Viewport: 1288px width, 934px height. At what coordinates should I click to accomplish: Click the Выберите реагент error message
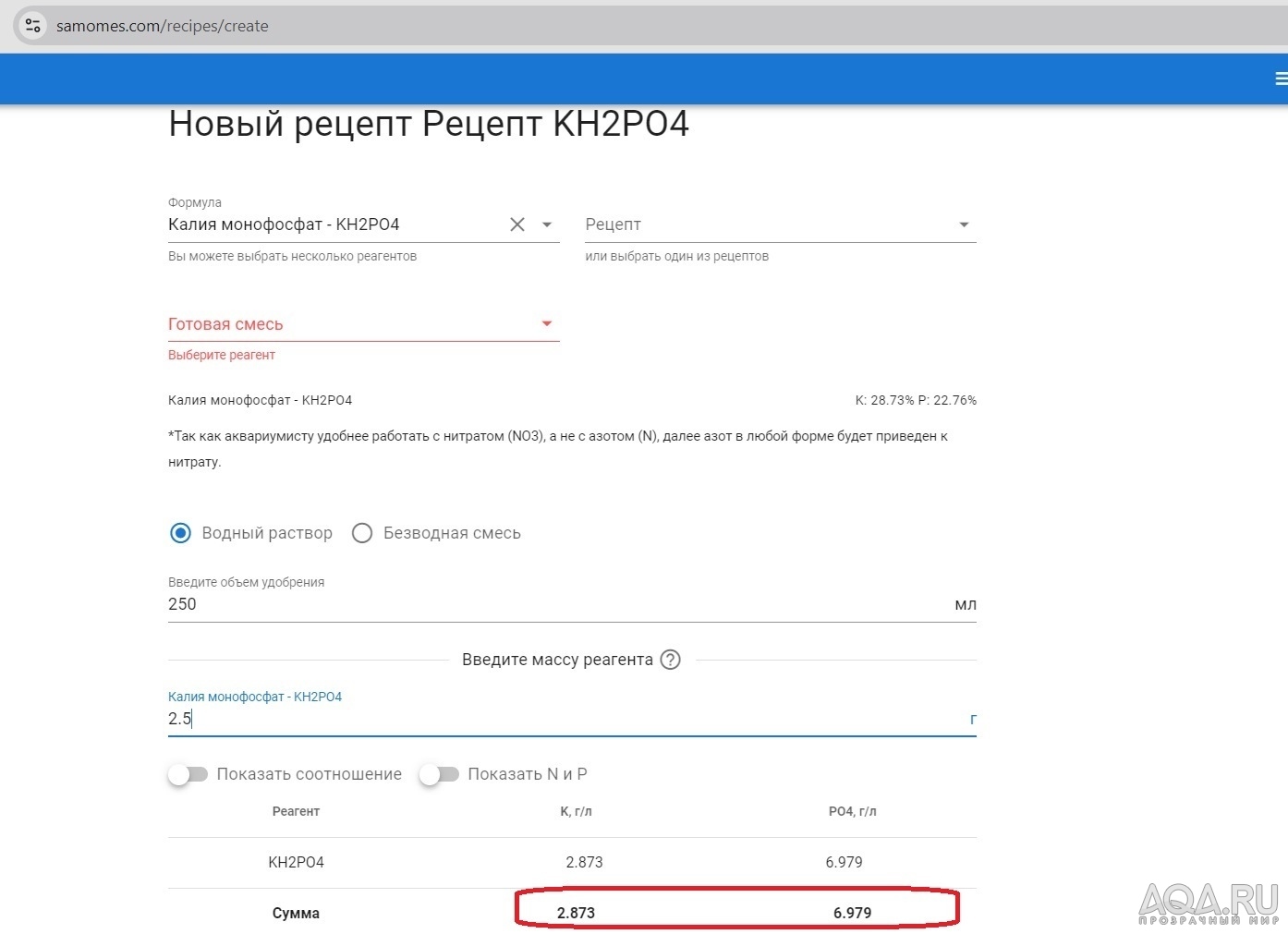[x=222, y=355]
